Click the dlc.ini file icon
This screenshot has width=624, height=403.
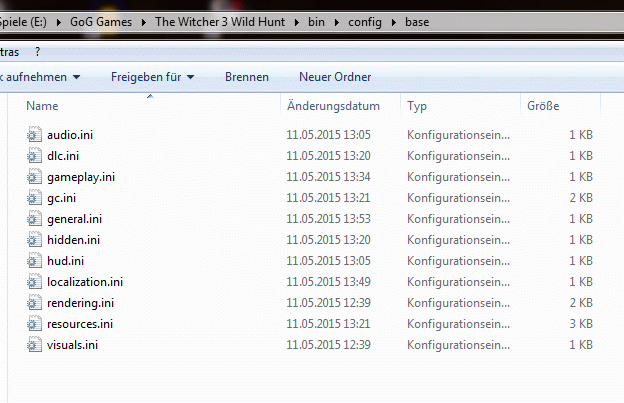[34, 156]
